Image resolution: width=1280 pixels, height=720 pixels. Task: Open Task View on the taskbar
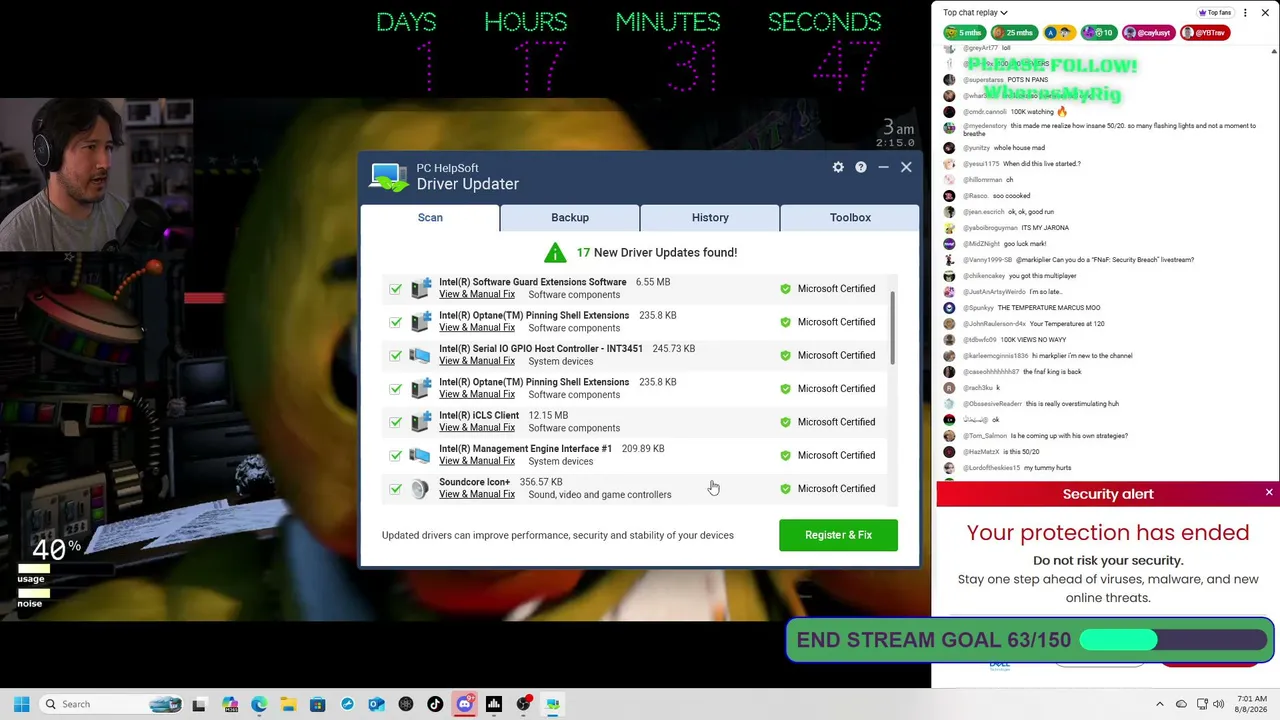pyautogui.click(x=199, y=704)
